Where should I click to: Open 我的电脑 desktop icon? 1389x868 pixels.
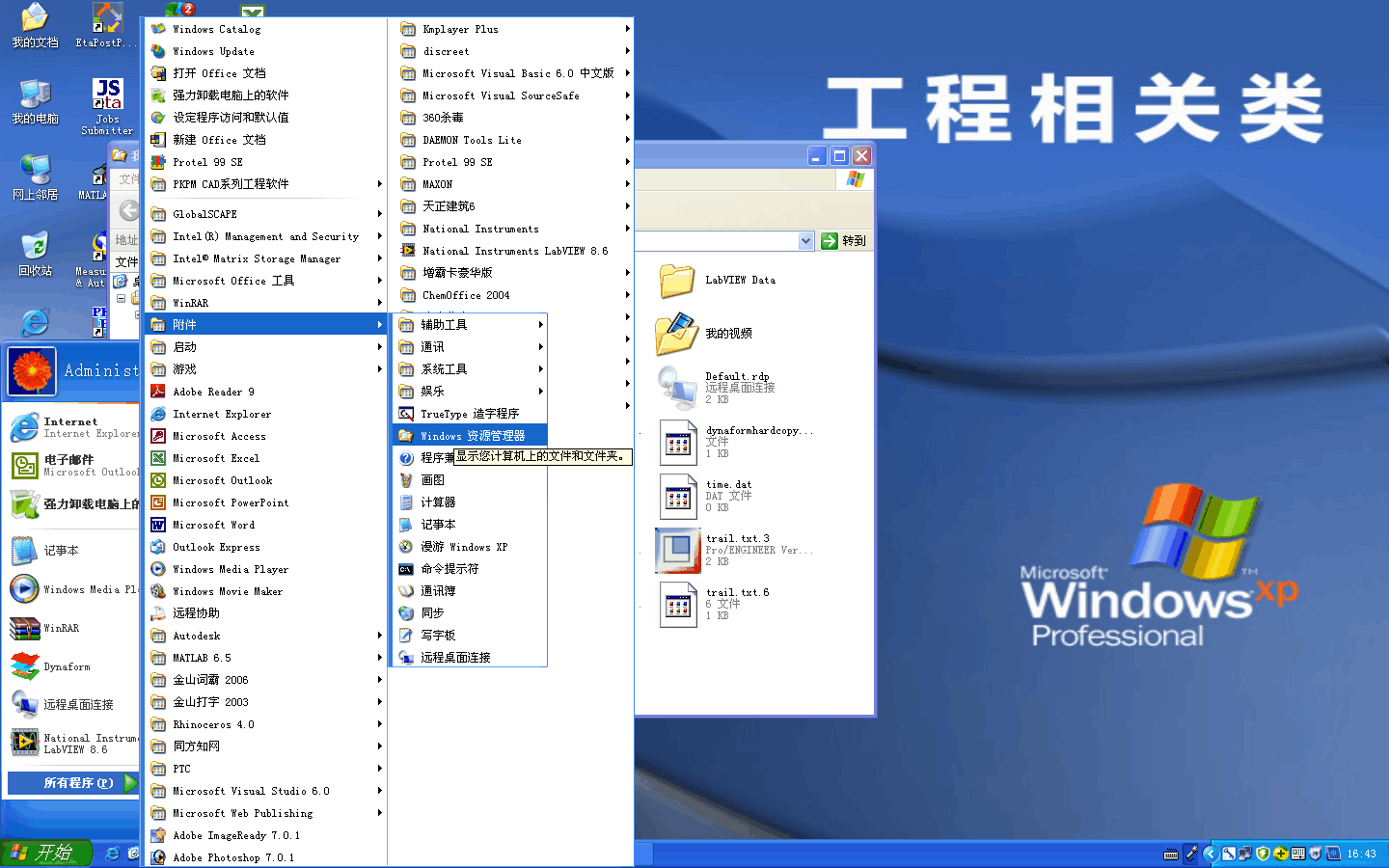coord(35,101)
